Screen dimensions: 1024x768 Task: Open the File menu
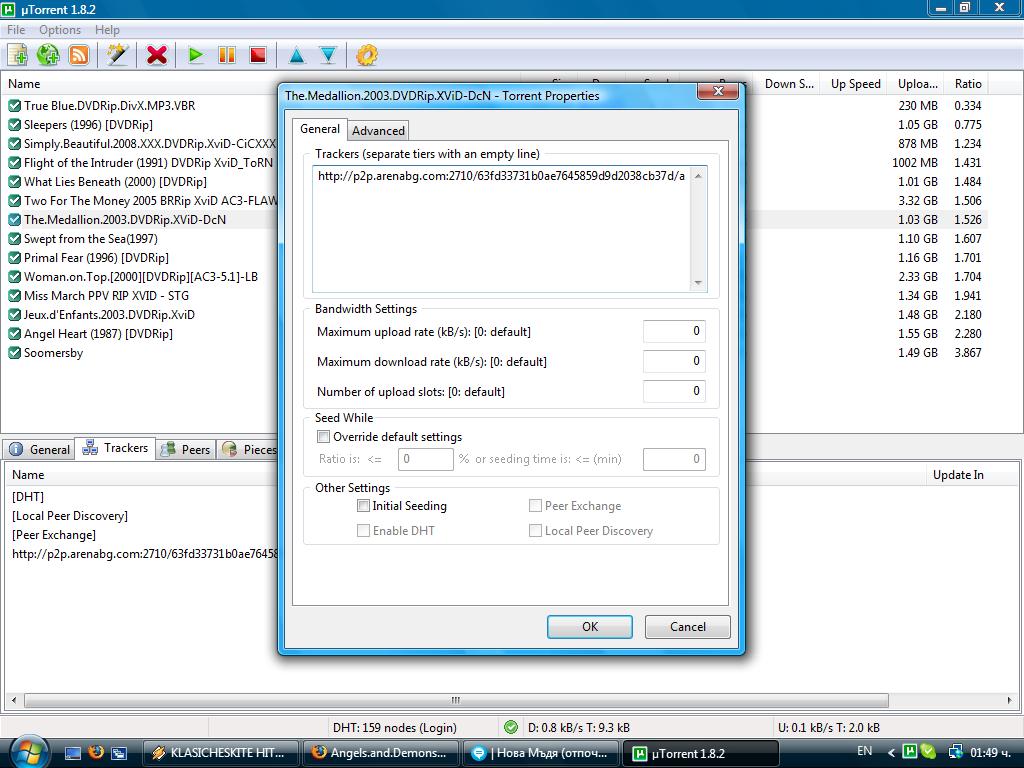[x=16, y=29]
